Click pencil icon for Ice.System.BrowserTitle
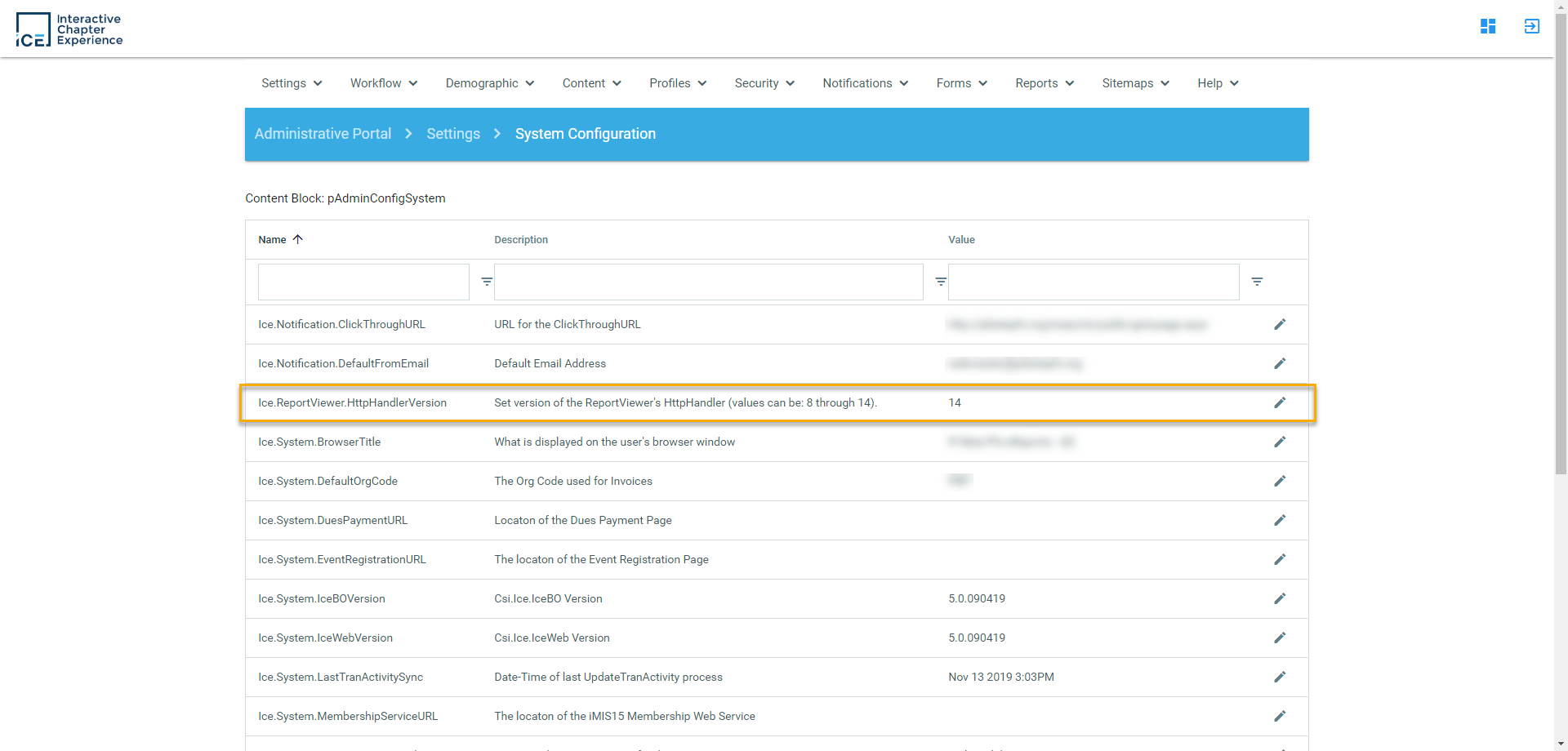This screenshot has height=751, width=1568. click(1279, 442)
